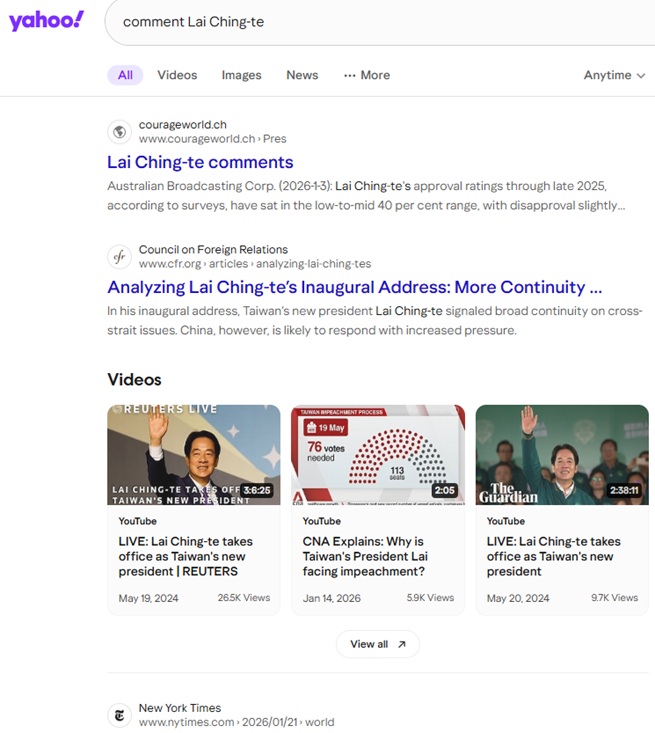655x733 pixels.
Task: Click the New York Times favicon
Action: [x=119, y=715]
